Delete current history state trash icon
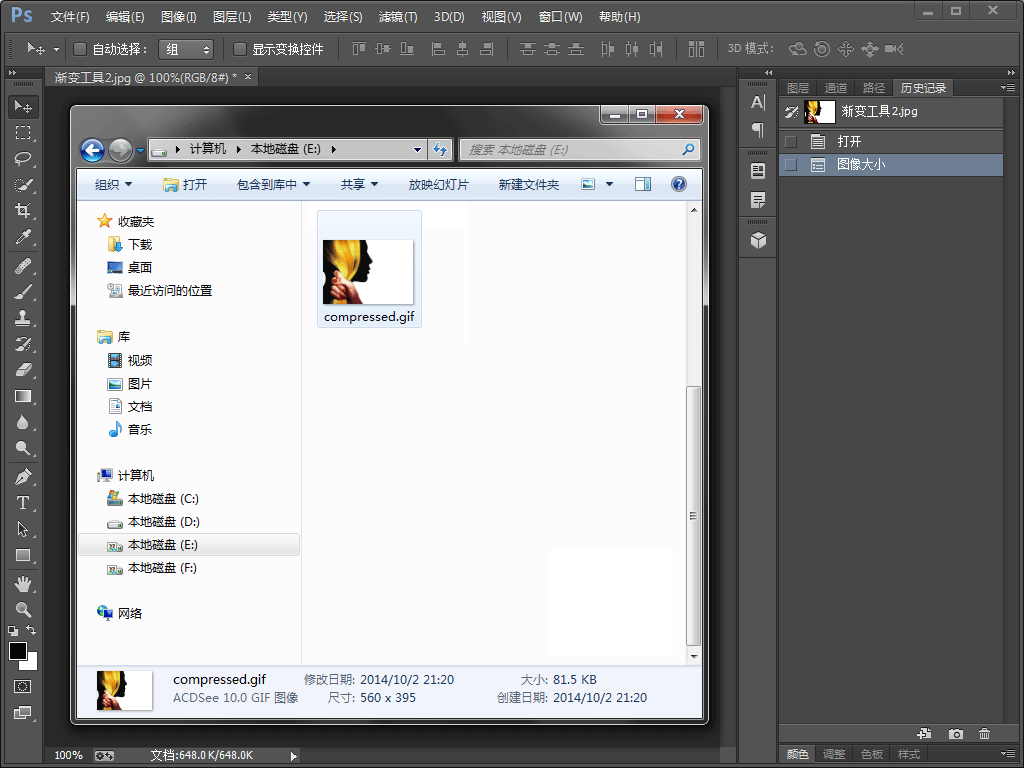The height and width of the screenshot is (768, 1024). pyautogui.click(x=984, y=733)
